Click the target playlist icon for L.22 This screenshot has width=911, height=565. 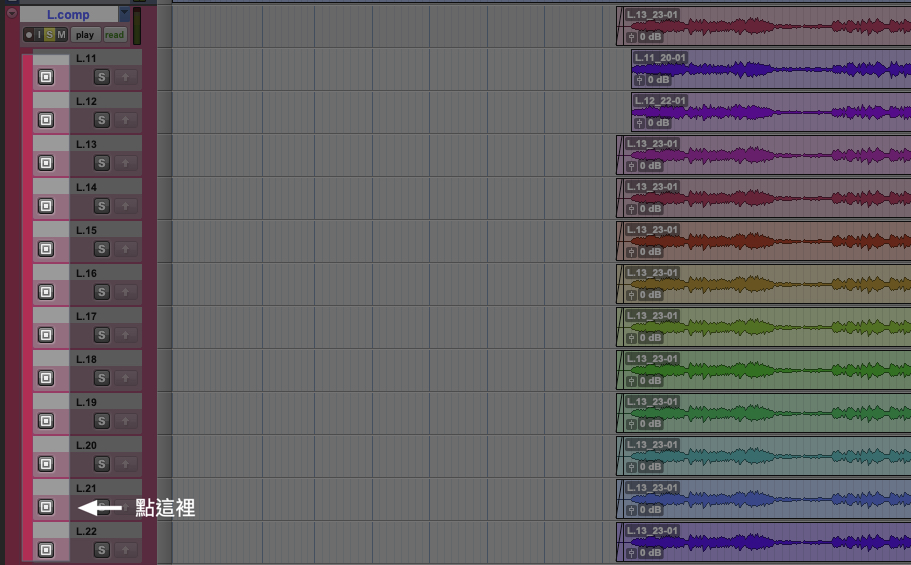pos(45,550)
